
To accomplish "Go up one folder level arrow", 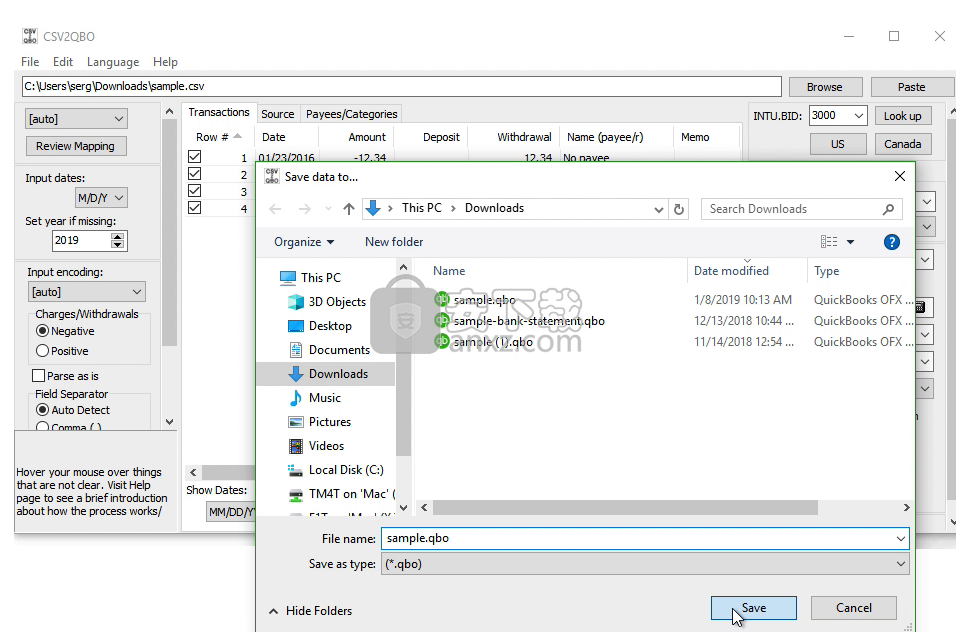I will coord(349,209).
